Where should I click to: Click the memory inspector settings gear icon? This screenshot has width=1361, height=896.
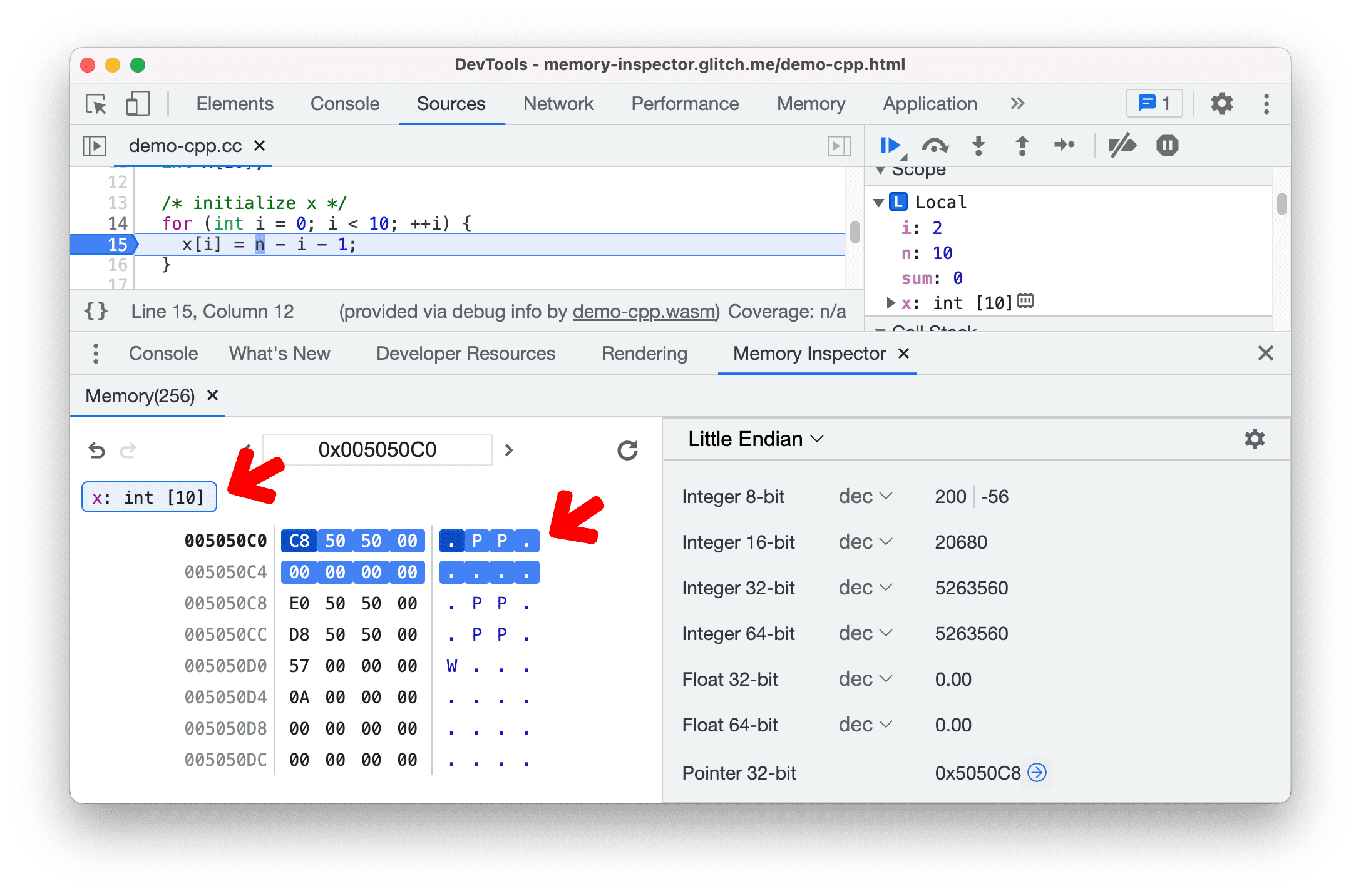(x=1255, y=438)
